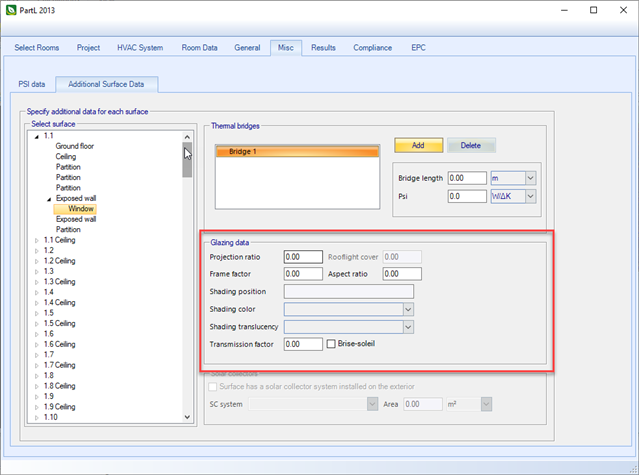Collapse the 1.1 room tree node

click(37, 136)
